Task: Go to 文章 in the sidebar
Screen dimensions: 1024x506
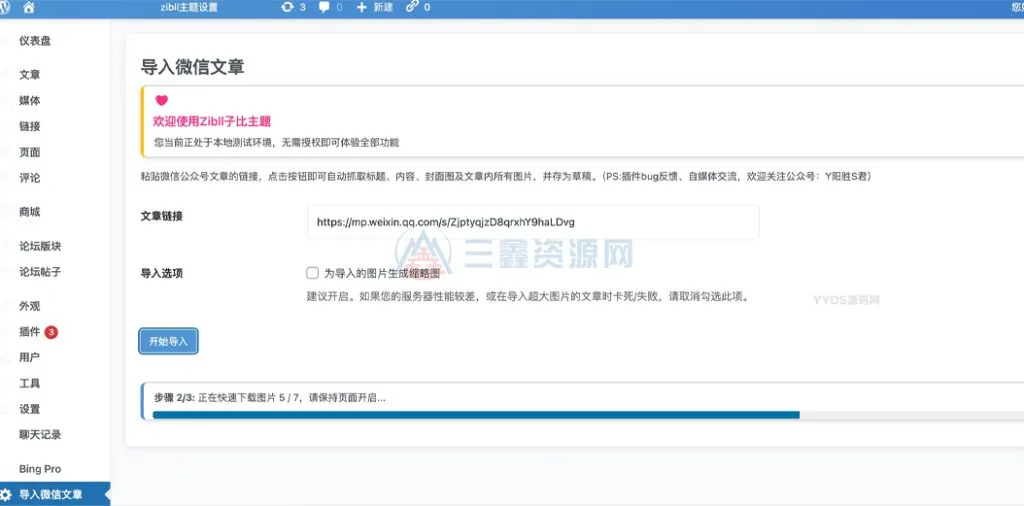Action: 30,75
